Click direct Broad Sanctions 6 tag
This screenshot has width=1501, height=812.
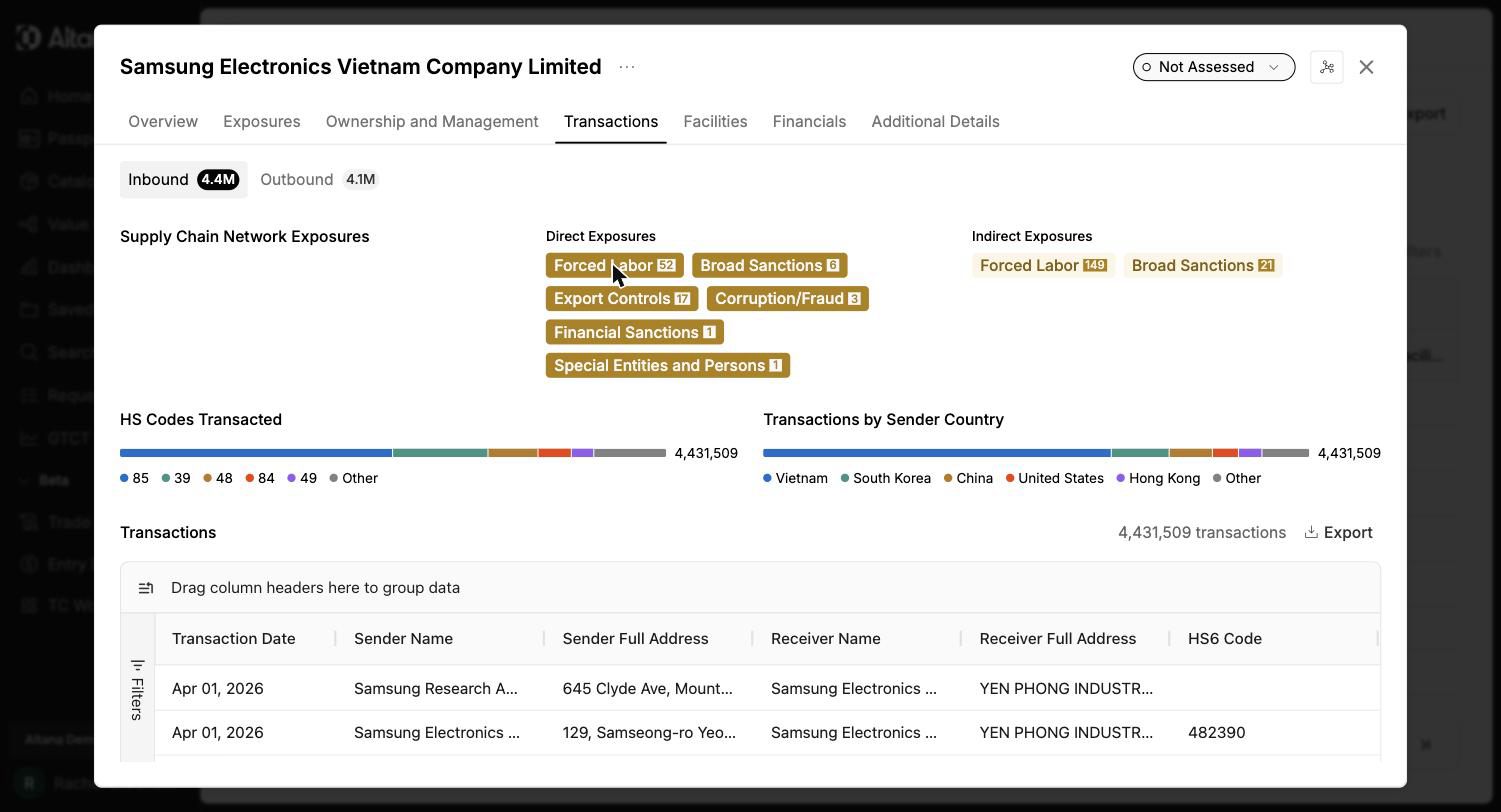pyautogui.click(x=769, y=265)
